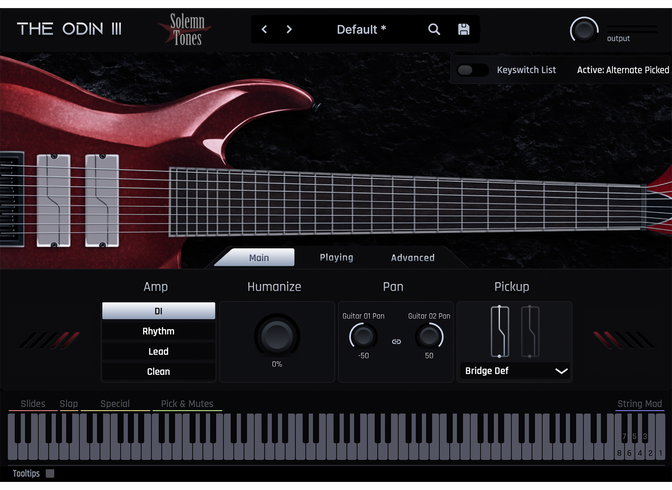672x490 pixels.
Task: Click the 0% humanize value
Action: 277,364
